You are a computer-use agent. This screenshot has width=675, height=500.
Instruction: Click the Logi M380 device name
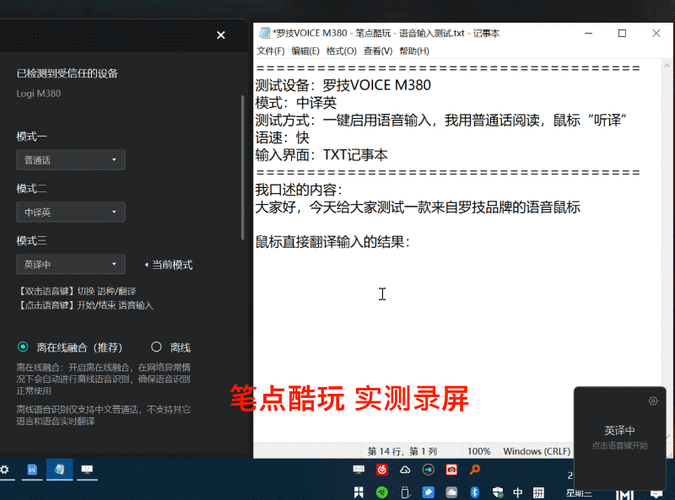pos(38,93)
